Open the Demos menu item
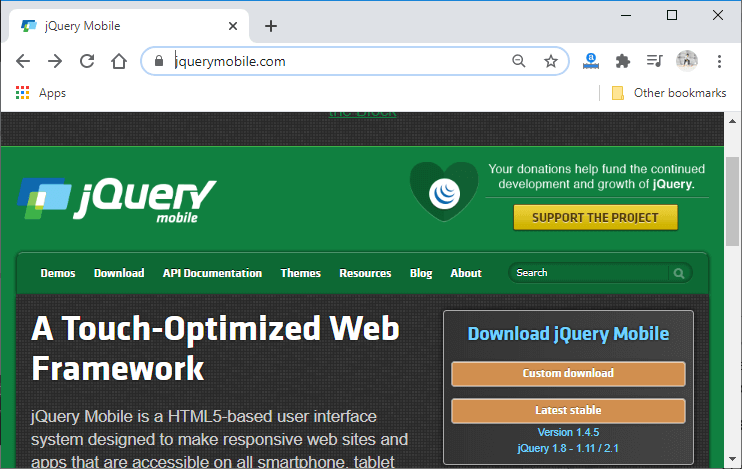 coord(58,273)
